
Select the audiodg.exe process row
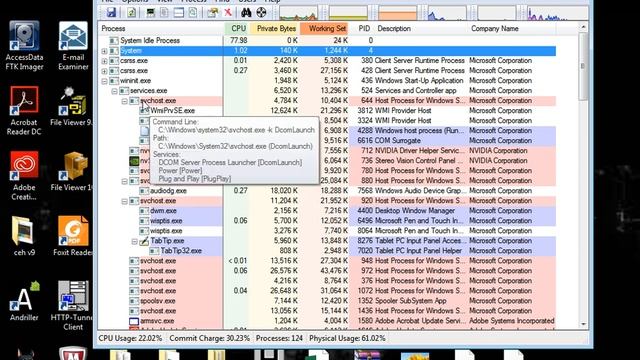pyautogui.click(x=327, y=191)
